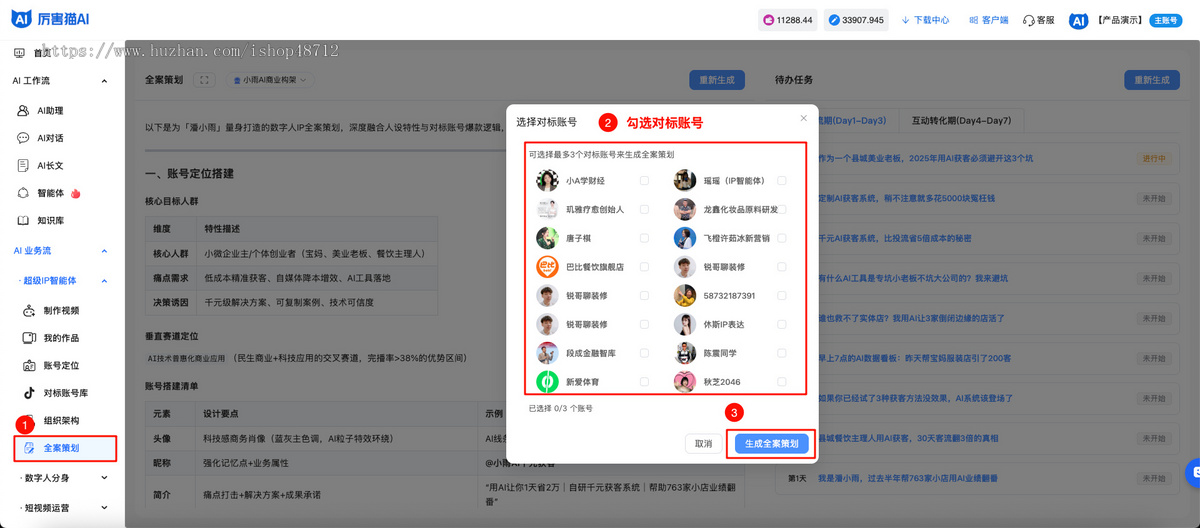Click the 已选择 0/3 个账号 text
The width and height of the screenshot is (1200, 528).
pos(560,408)
